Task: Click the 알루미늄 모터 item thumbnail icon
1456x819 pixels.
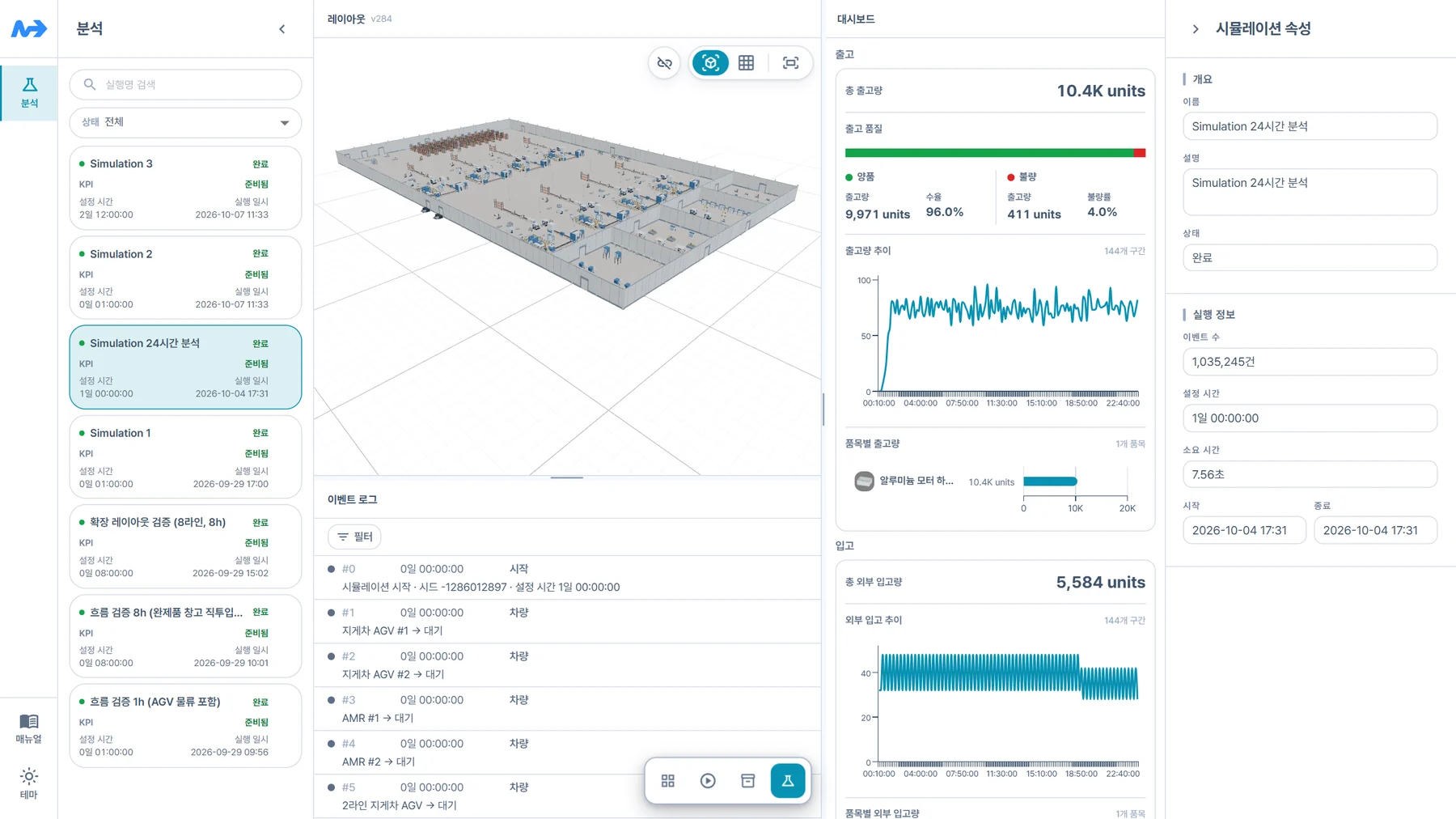Action: (864, 482)
